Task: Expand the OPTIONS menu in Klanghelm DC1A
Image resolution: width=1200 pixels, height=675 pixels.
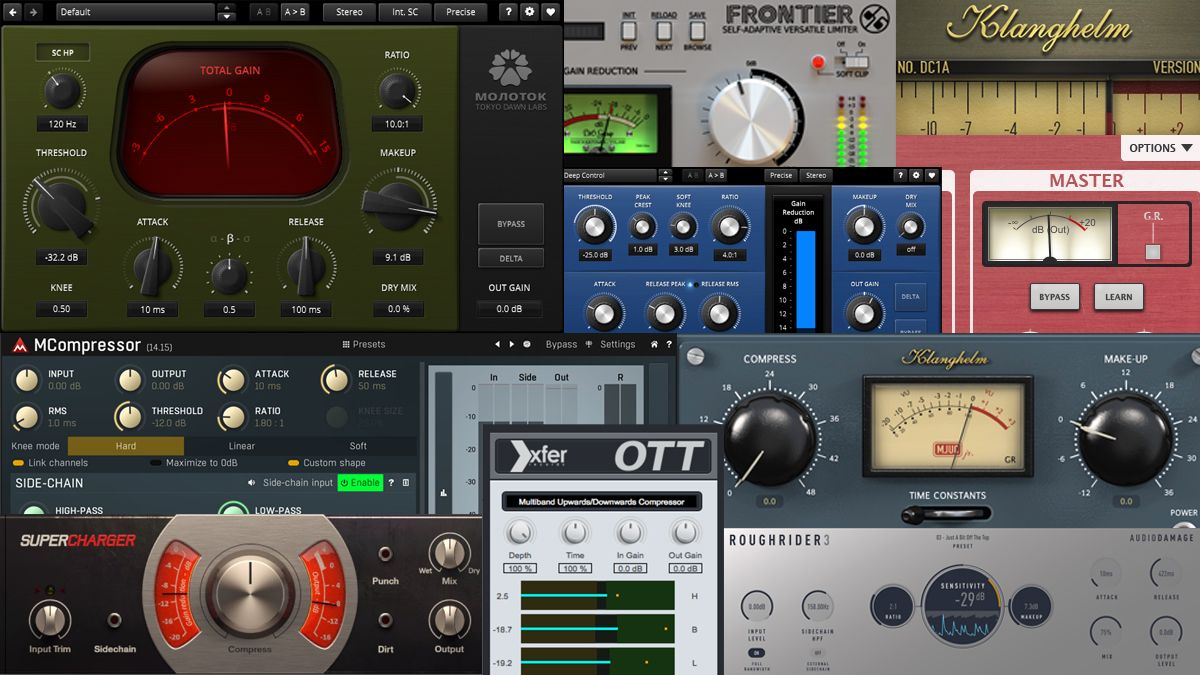Action: [1158, 147]
